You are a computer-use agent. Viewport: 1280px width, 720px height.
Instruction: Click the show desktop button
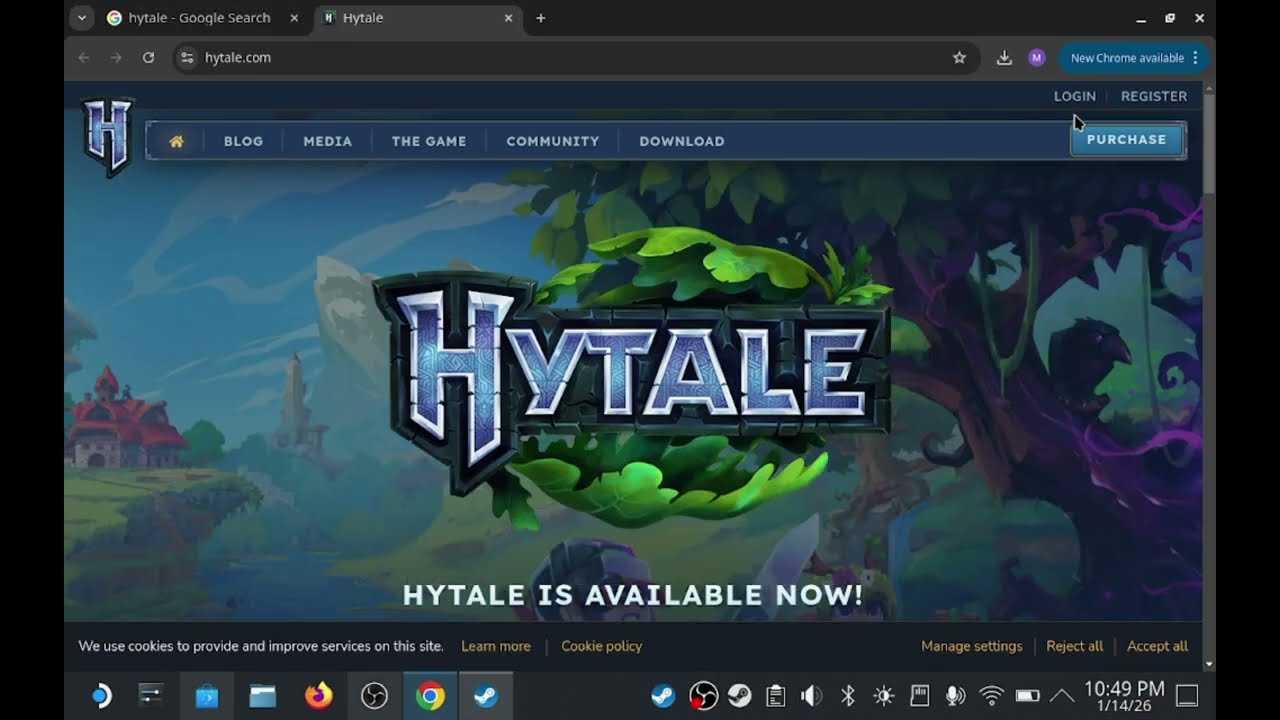pyautogui.click(x=1187, y=695)
